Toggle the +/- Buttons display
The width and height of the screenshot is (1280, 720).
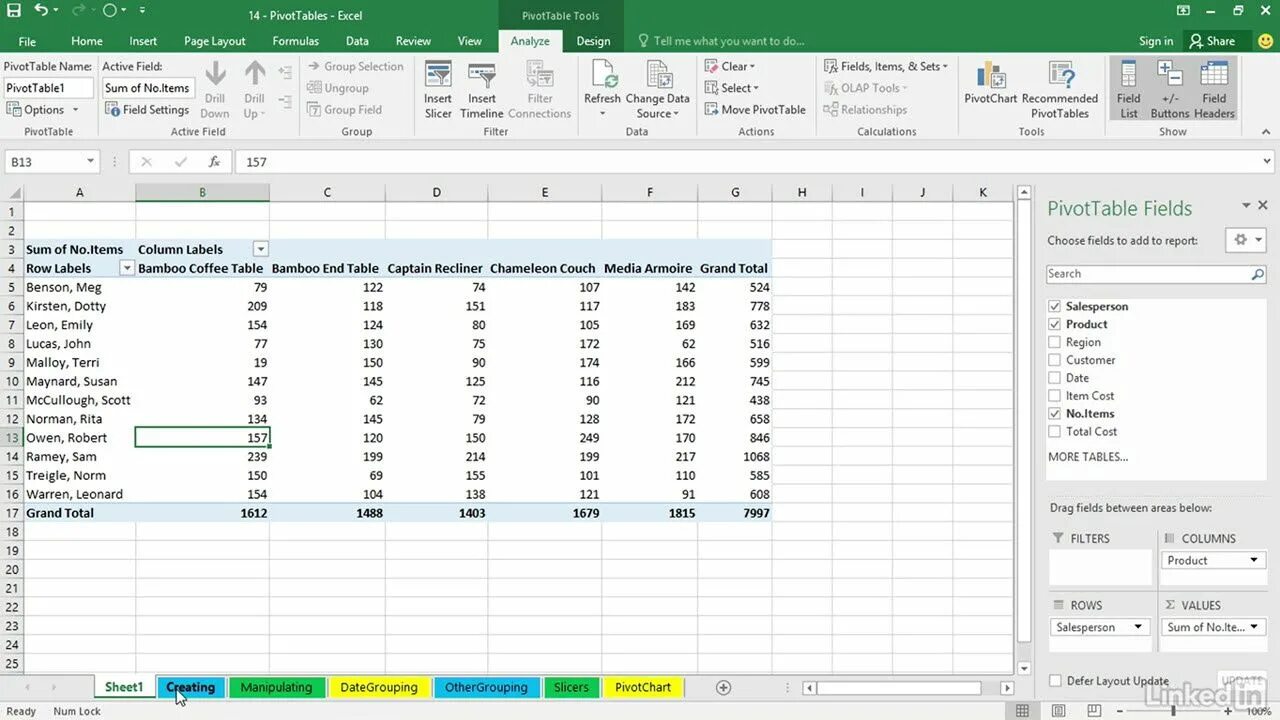(1169, 89)
